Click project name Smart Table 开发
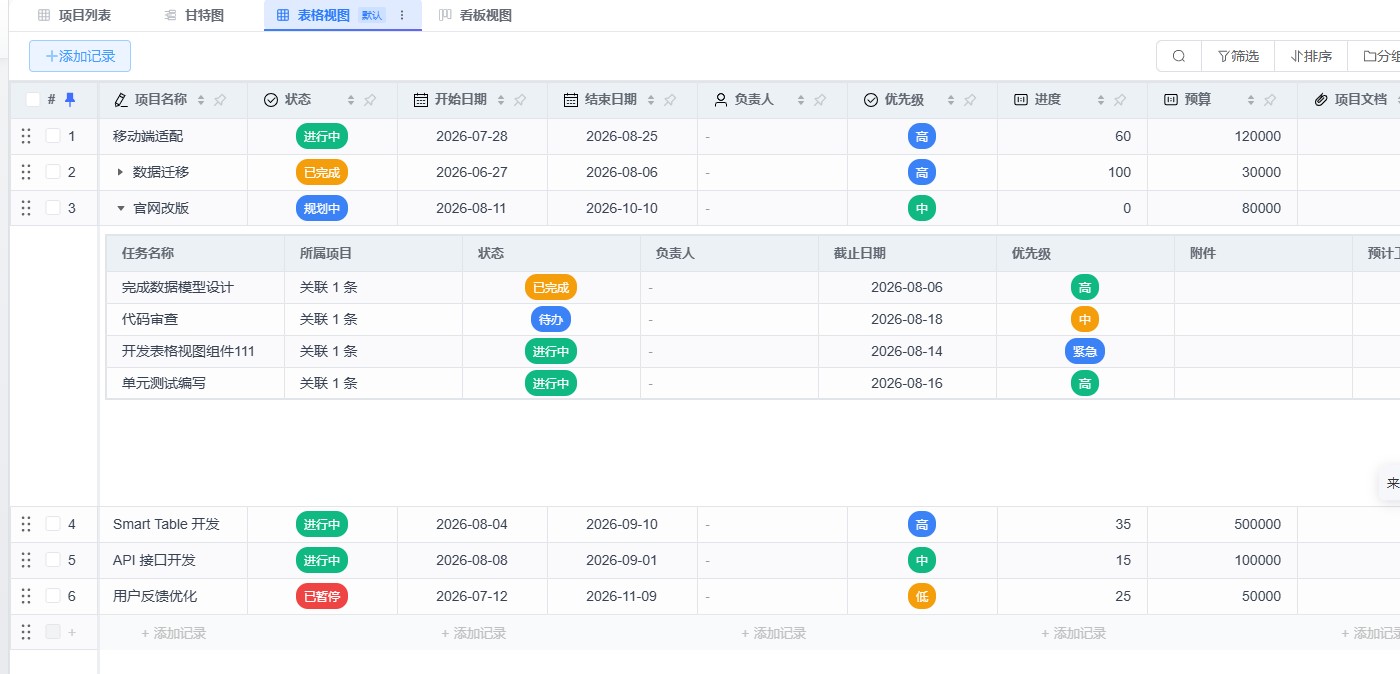Image resolution: width=1400 pixels, height=674 pixels. [166, 524]
